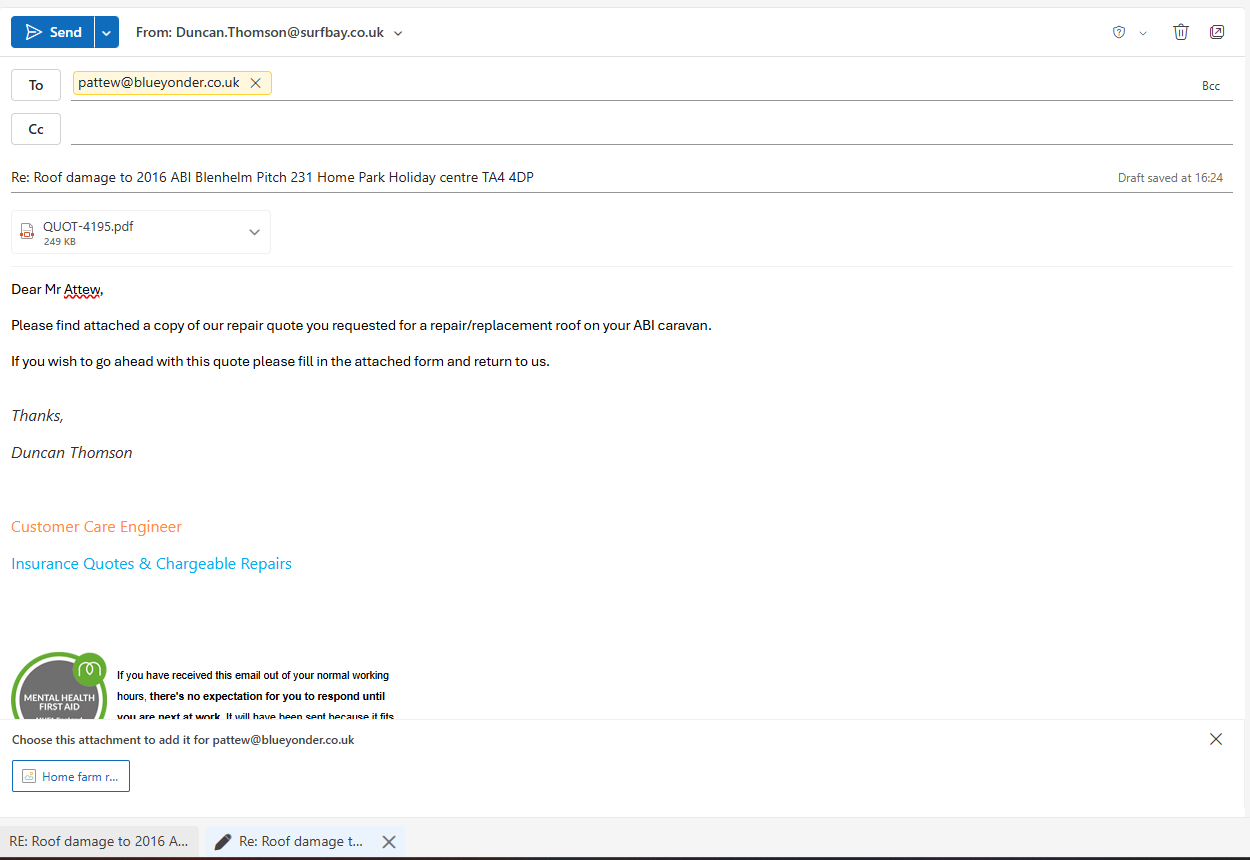Open the send options dropdown arrow
1250x860 pixels.
tap(107, 32)
